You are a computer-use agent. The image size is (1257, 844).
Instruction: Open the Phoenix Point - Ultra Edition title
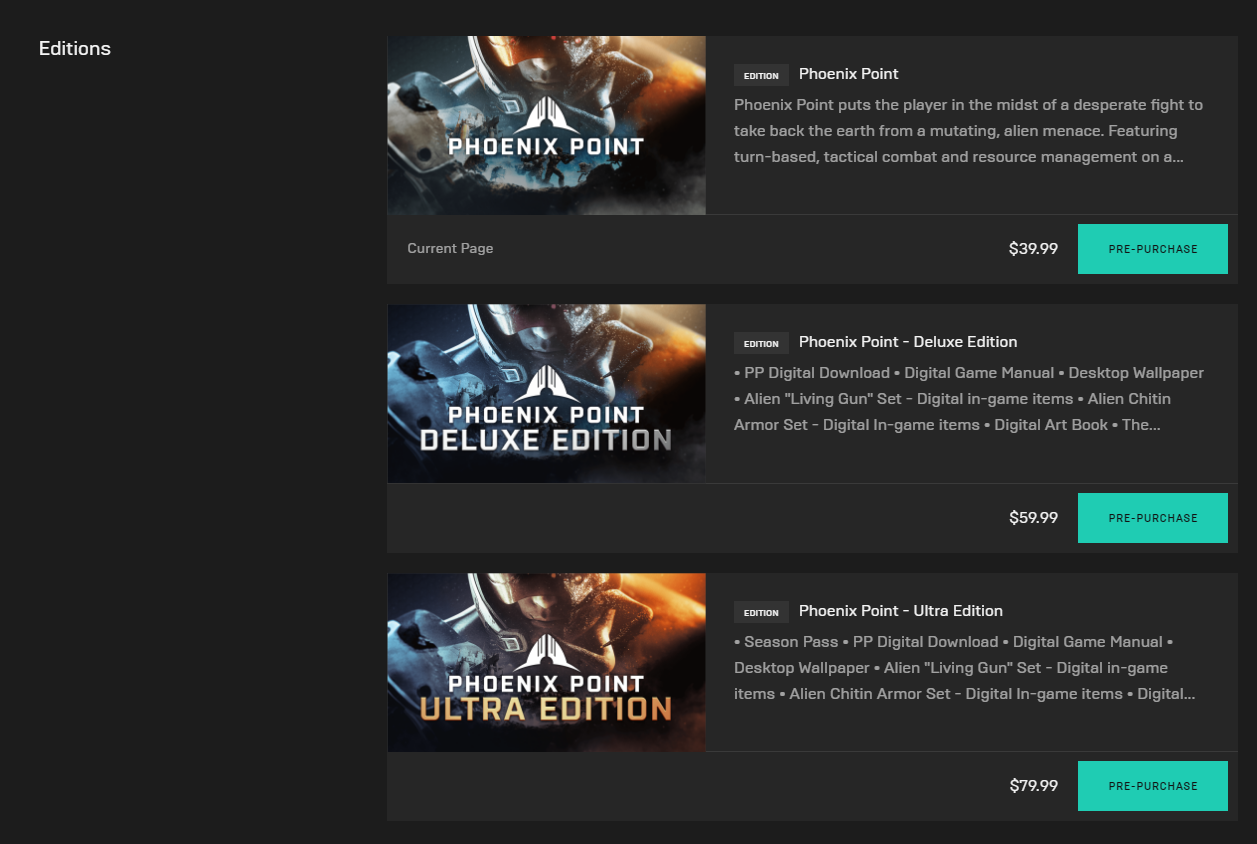900,611
